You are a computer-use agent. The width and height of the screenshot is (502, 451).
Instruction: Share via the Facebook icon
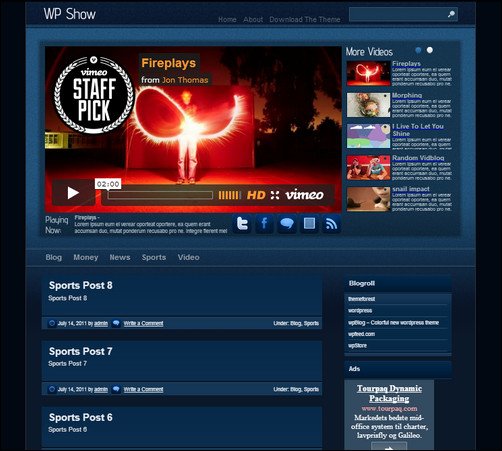[264, 224]
